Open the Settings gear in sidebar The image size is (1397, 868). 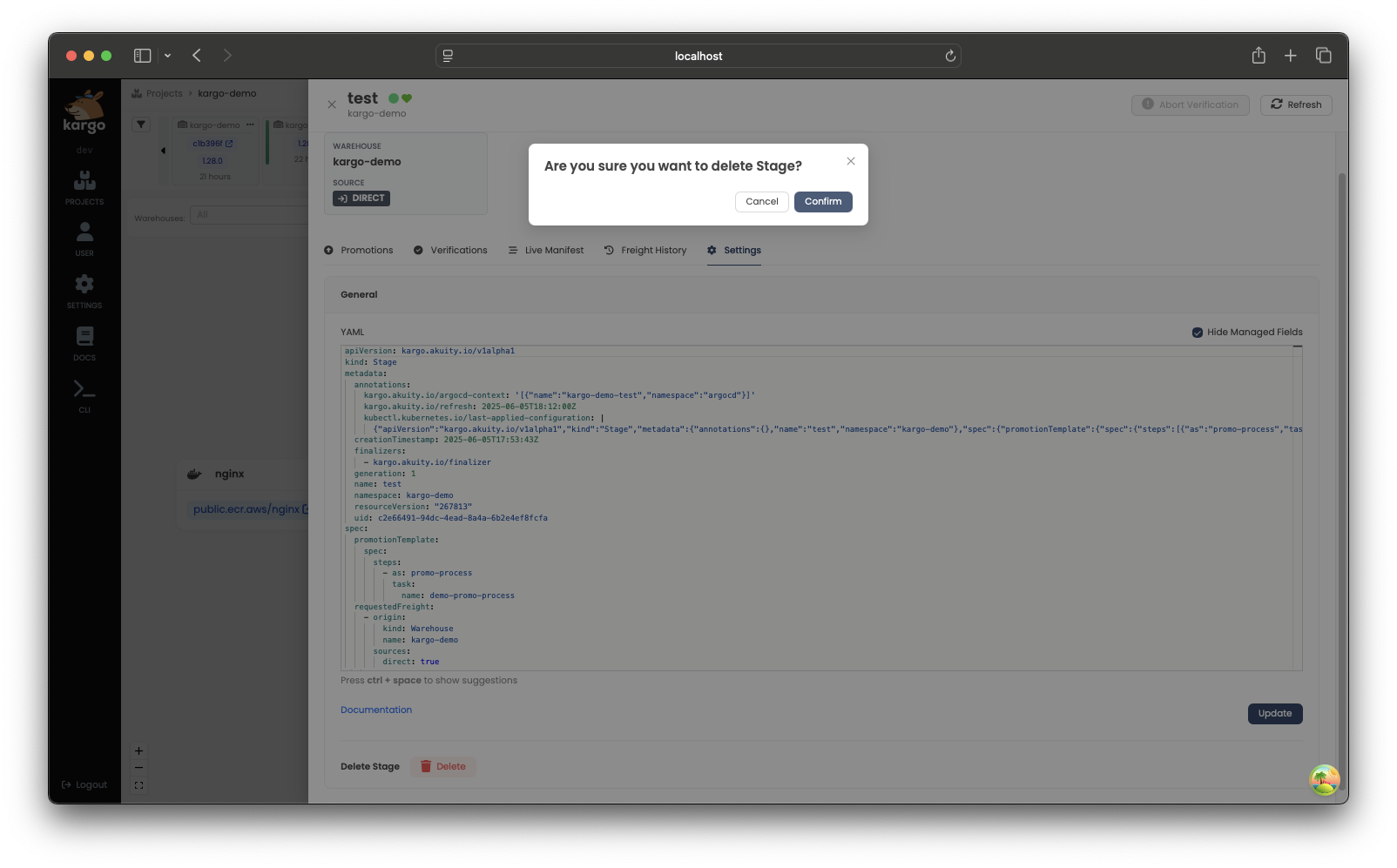[x=84, y=290]
